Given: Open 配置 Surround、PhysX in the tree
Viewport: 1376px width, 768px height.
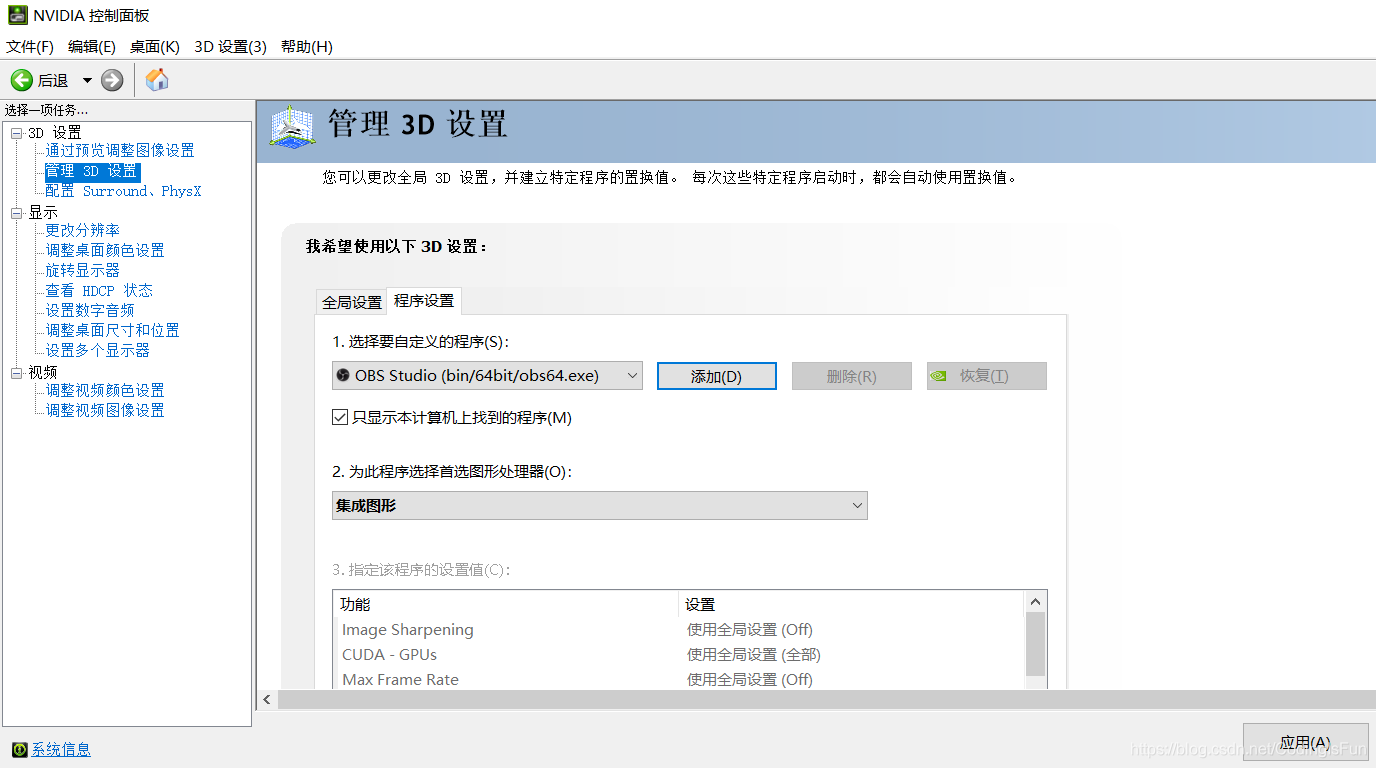Looking at the screenshot, I should pyautogui.click(x=123, y=191).
